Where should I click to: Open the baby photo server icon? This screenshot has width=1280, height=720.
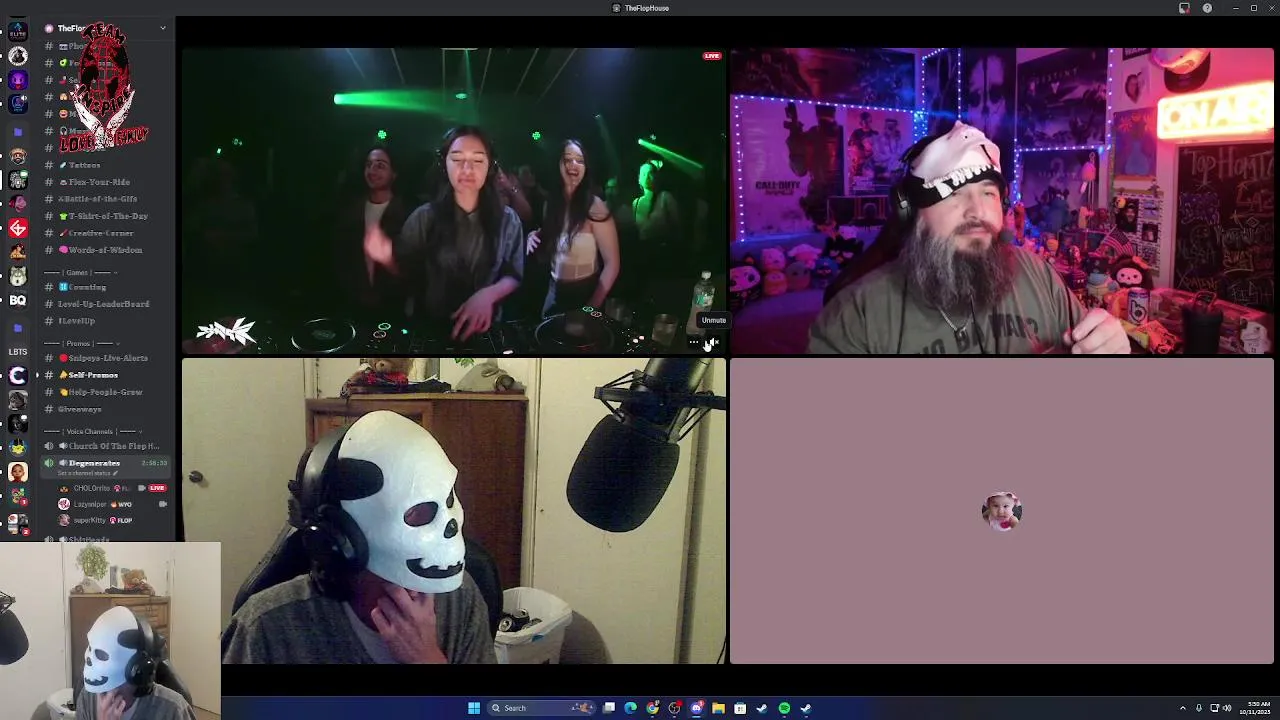pos(17,472)
